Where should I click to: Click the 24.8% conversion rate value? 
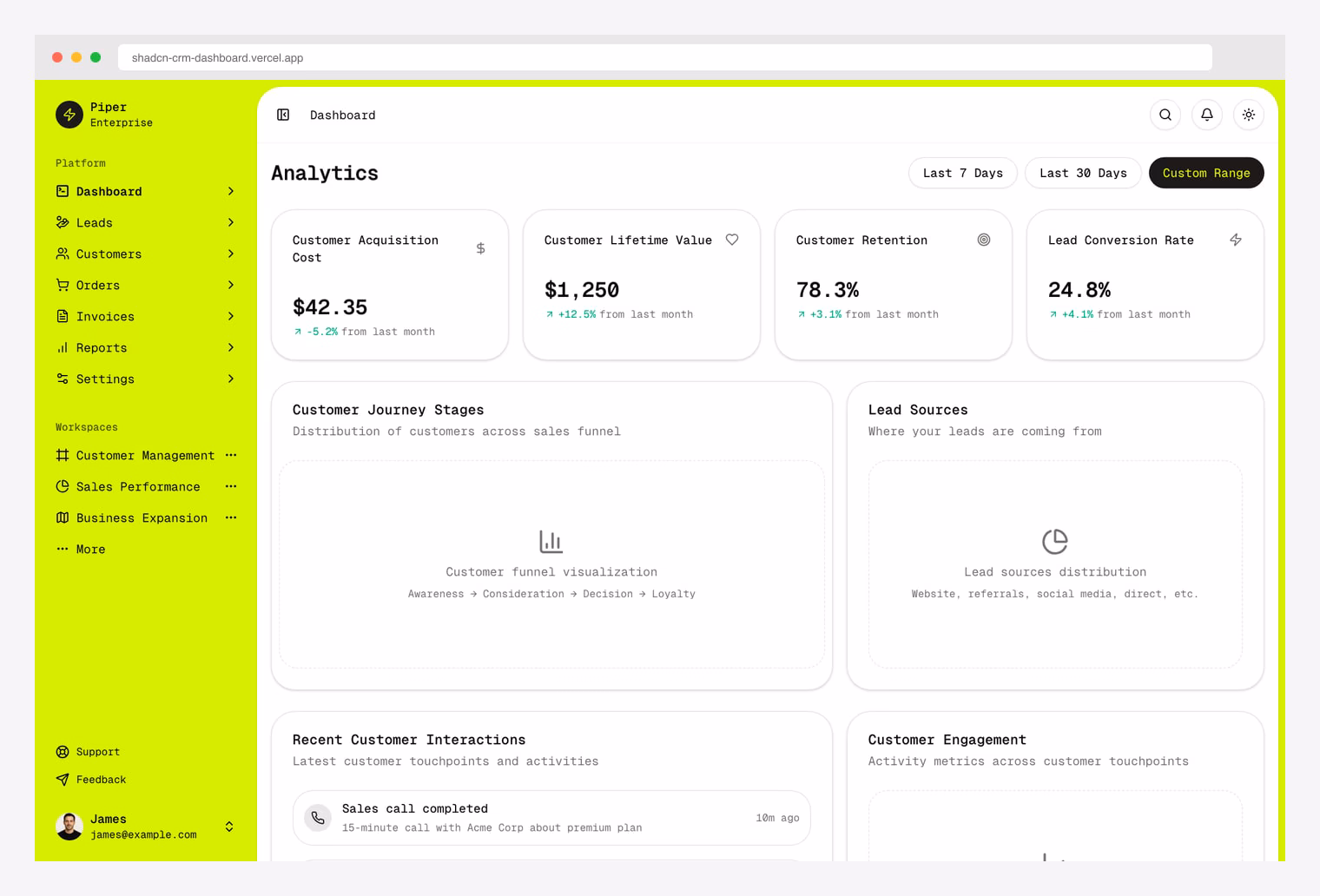click(1079, 290)
